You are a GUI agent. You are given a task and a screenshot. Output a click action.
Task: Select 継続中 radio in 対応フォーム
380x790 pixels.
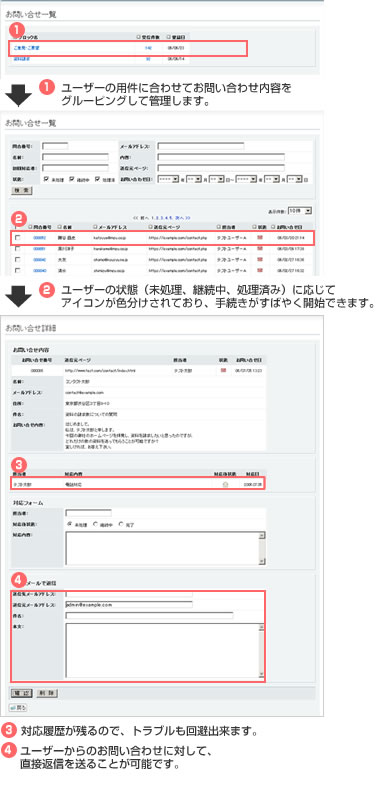tap(95, 524)
